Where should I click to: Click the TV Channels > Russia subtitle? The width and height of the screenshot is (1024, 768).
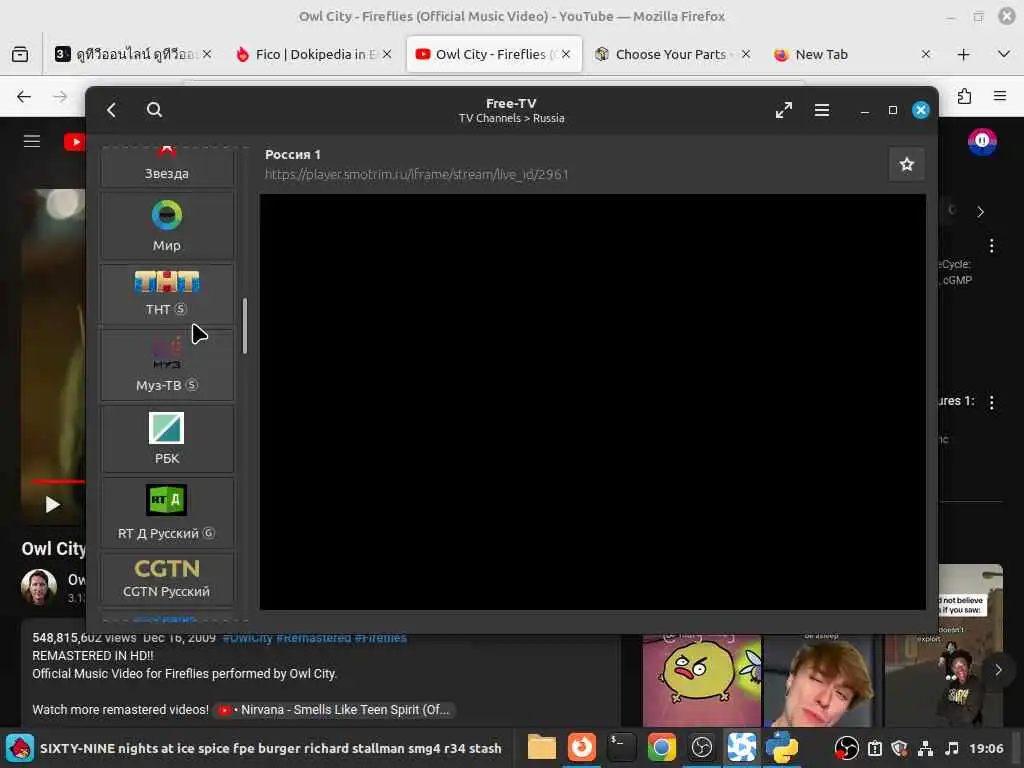511,118
